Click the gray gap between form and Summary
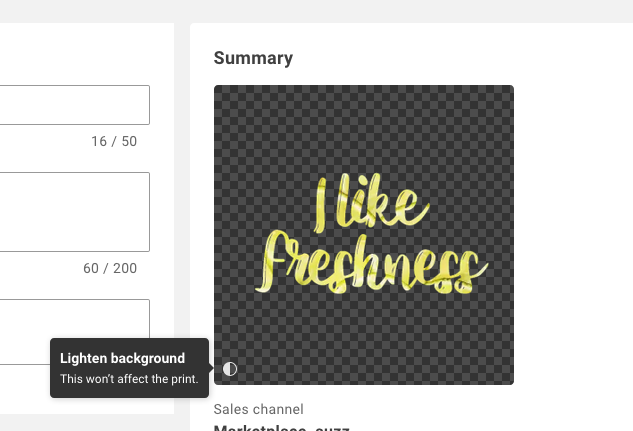The image size is (633, 431). click(182, 200)
